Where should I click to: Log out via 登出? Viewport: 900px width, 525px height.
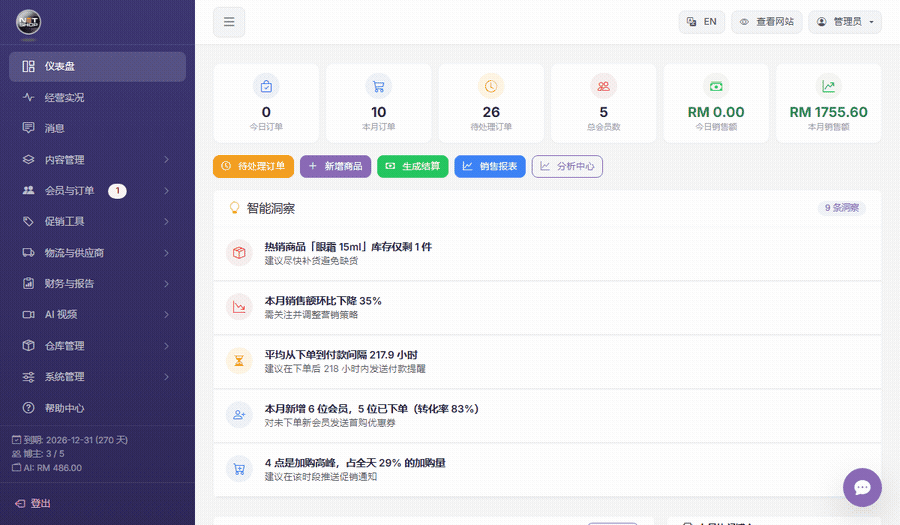tap(33, 503)
